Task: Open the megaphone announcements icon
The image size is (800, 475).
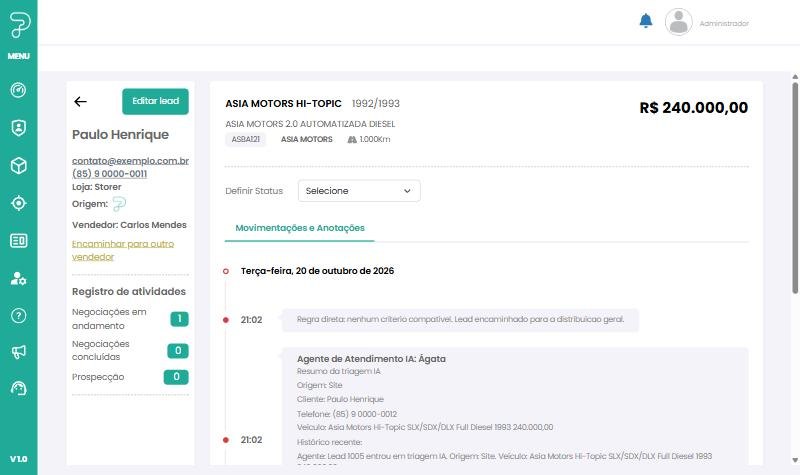Action: [18, 352]
